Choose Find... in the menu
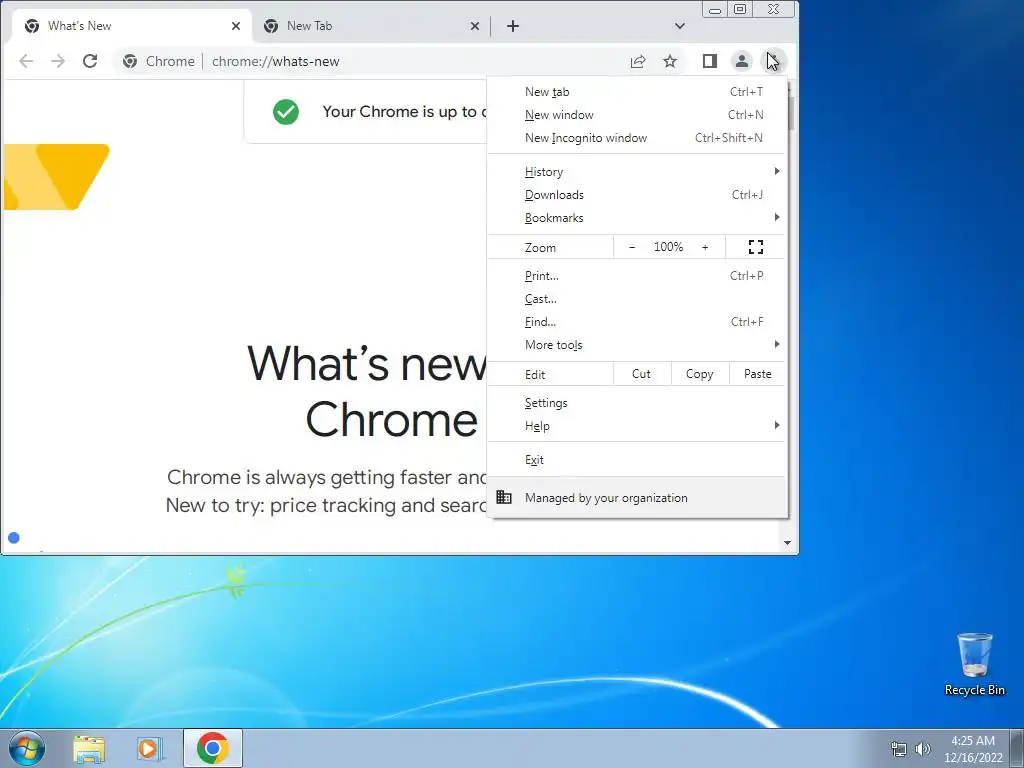Screen dimensions: 1024x768 point(637,321)
